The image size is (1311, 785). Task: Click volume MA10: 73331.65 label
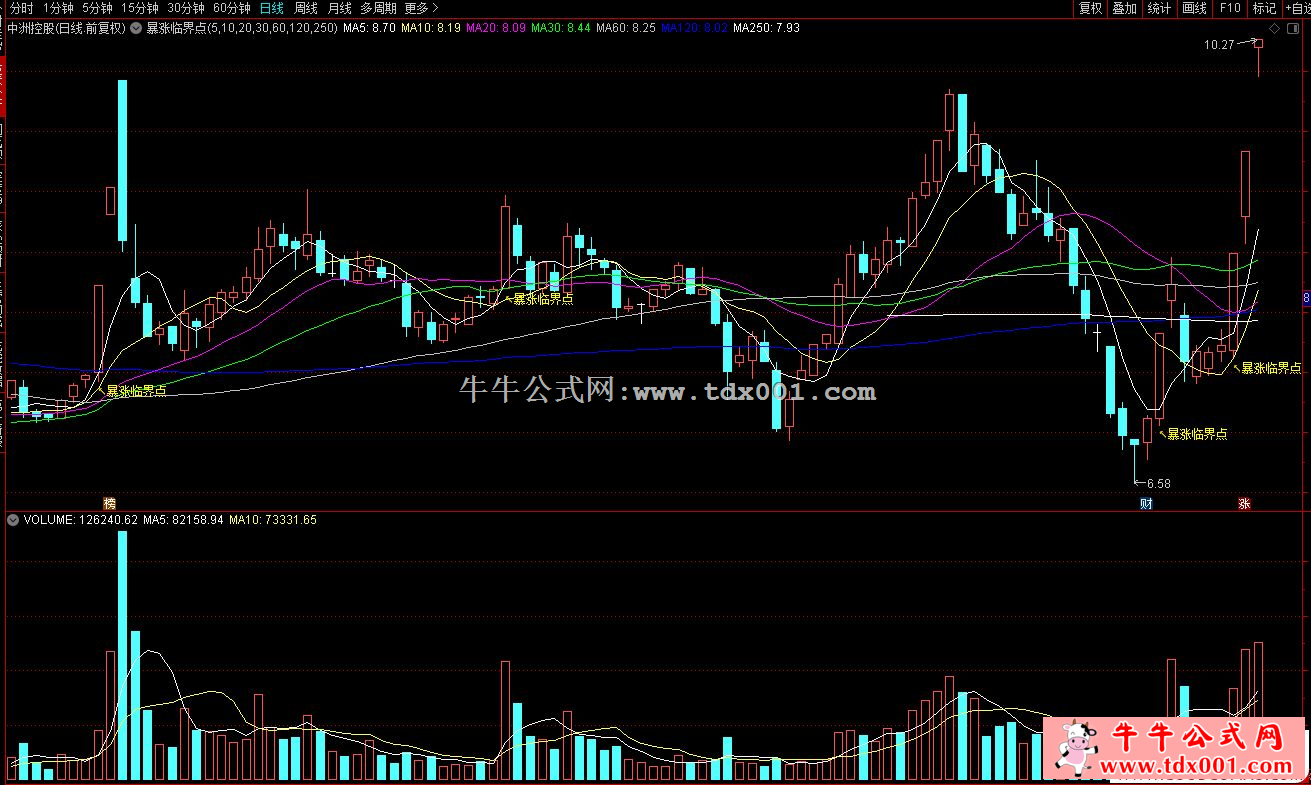click(273, 520)
